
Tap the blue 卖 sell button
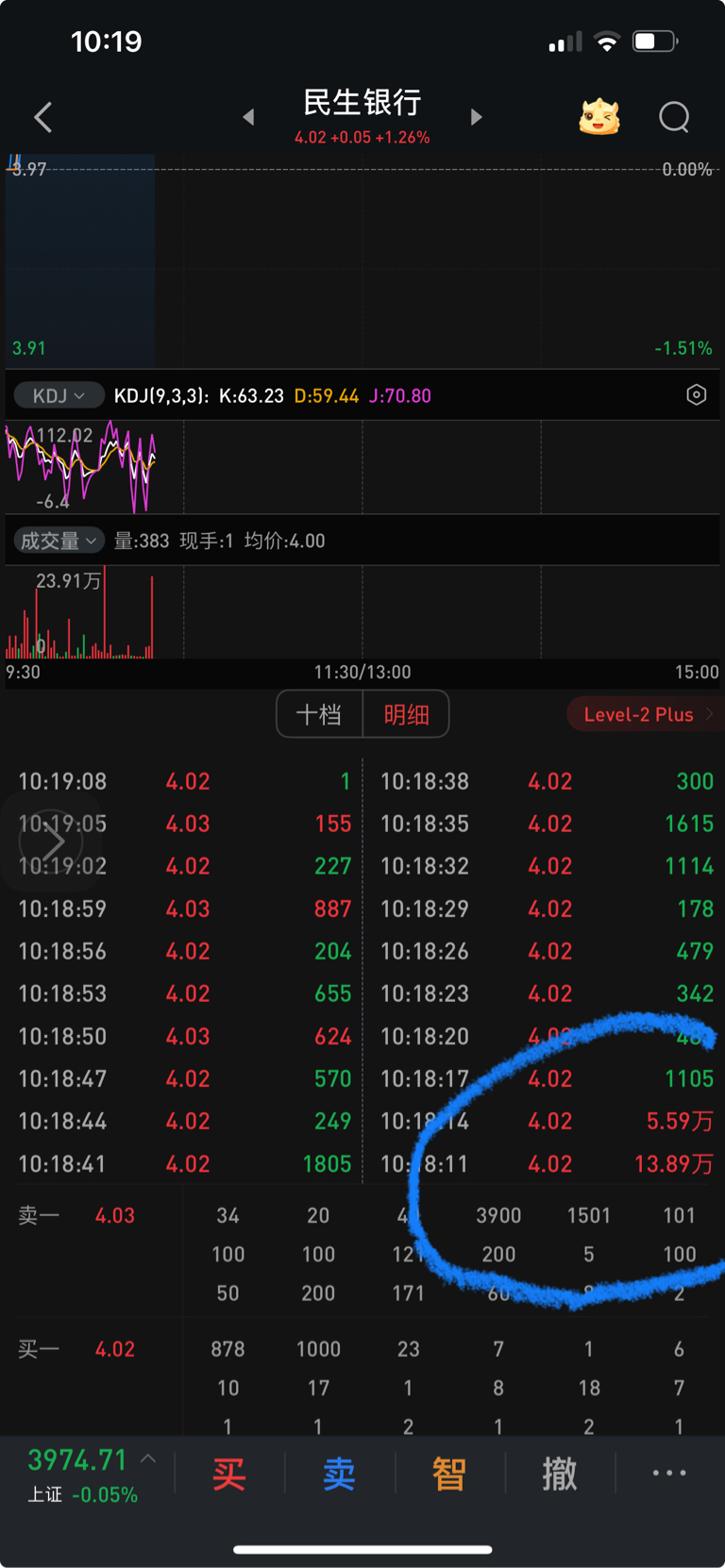tap(339, 1473)
